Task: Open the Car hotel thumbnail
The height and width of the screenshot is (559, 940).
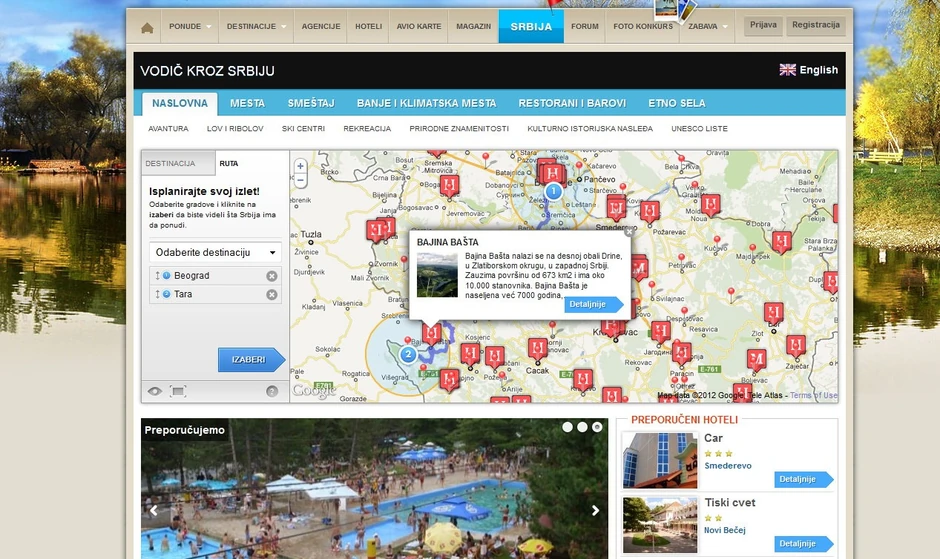Action: click(660, 460)
